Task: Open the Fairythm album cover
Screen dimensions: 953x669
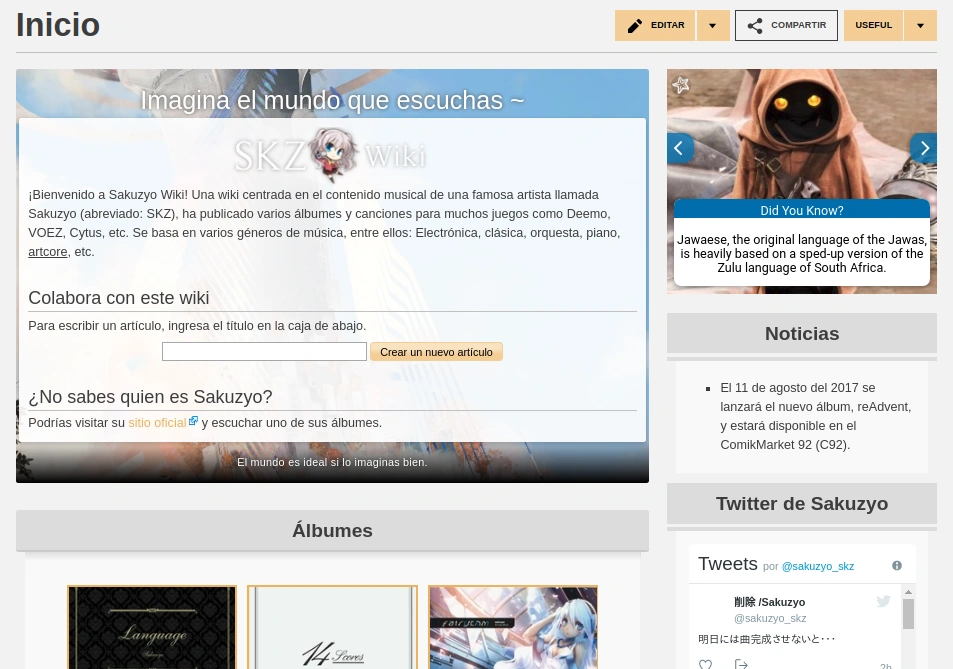Action: (513, 627)
